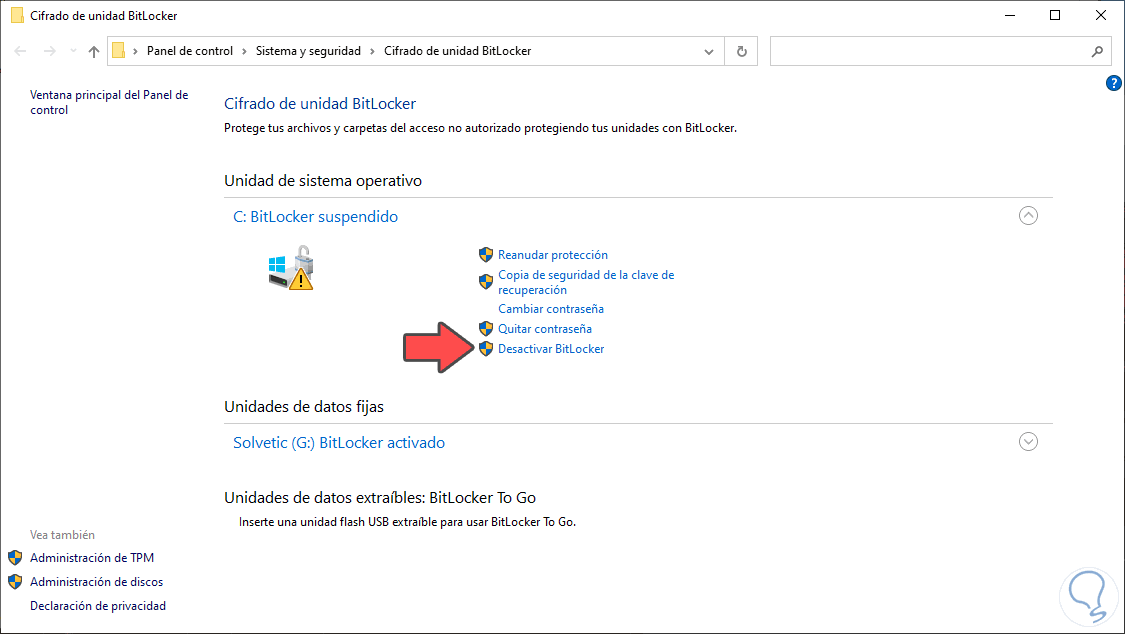This screenshot has height=634, width=1125.
Task: Click Cambiar contraseña link
Action: (x=551, y=308)
